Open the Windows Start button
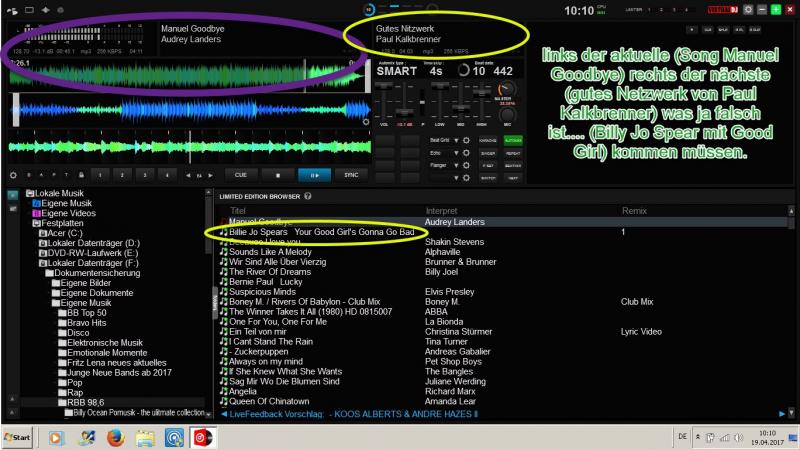 click(17, 438)
